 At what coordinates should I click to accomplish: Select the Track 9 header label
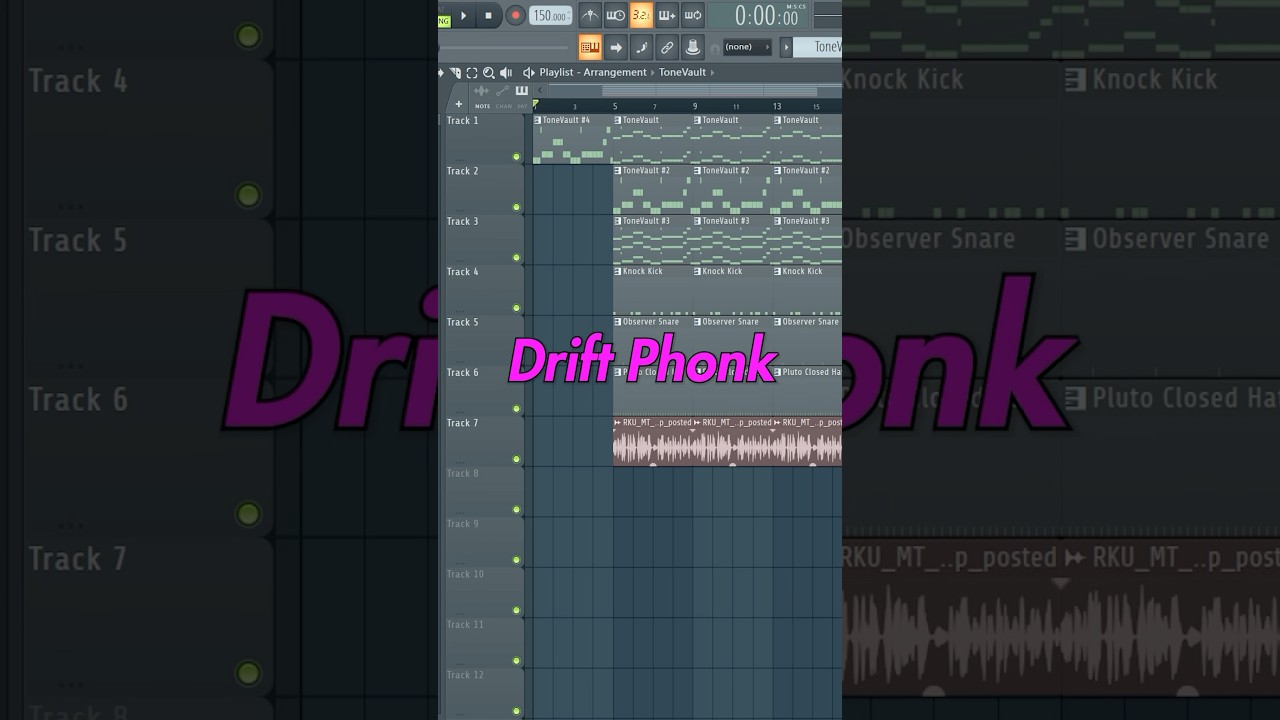(x=462, y=524)
